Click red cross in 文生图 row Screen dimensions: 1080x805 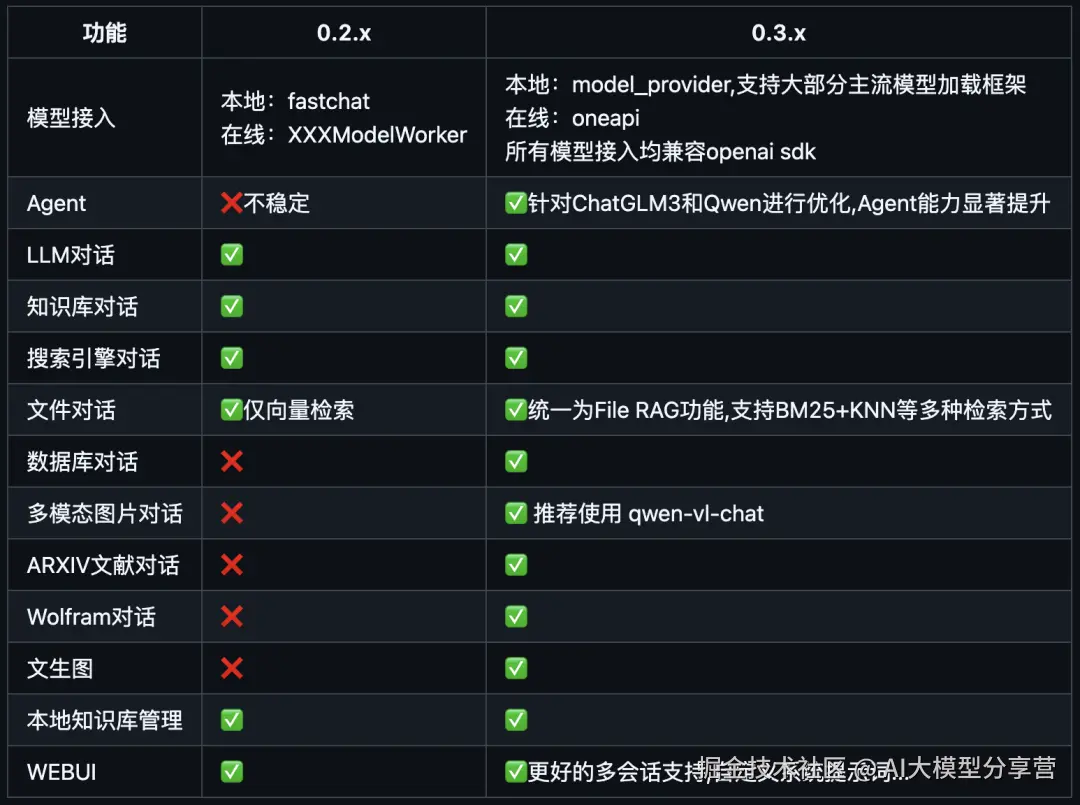point(231,668)
